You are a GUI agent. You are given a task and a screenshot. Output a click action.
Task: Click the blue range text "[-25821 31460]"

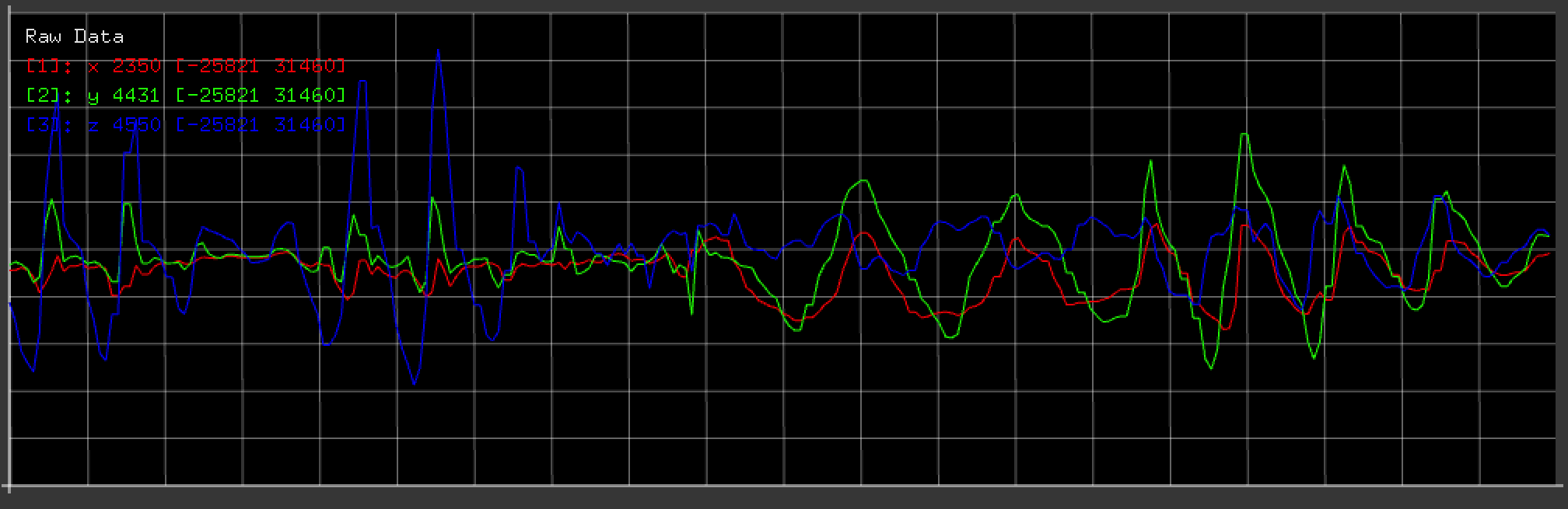pos(260,125)
